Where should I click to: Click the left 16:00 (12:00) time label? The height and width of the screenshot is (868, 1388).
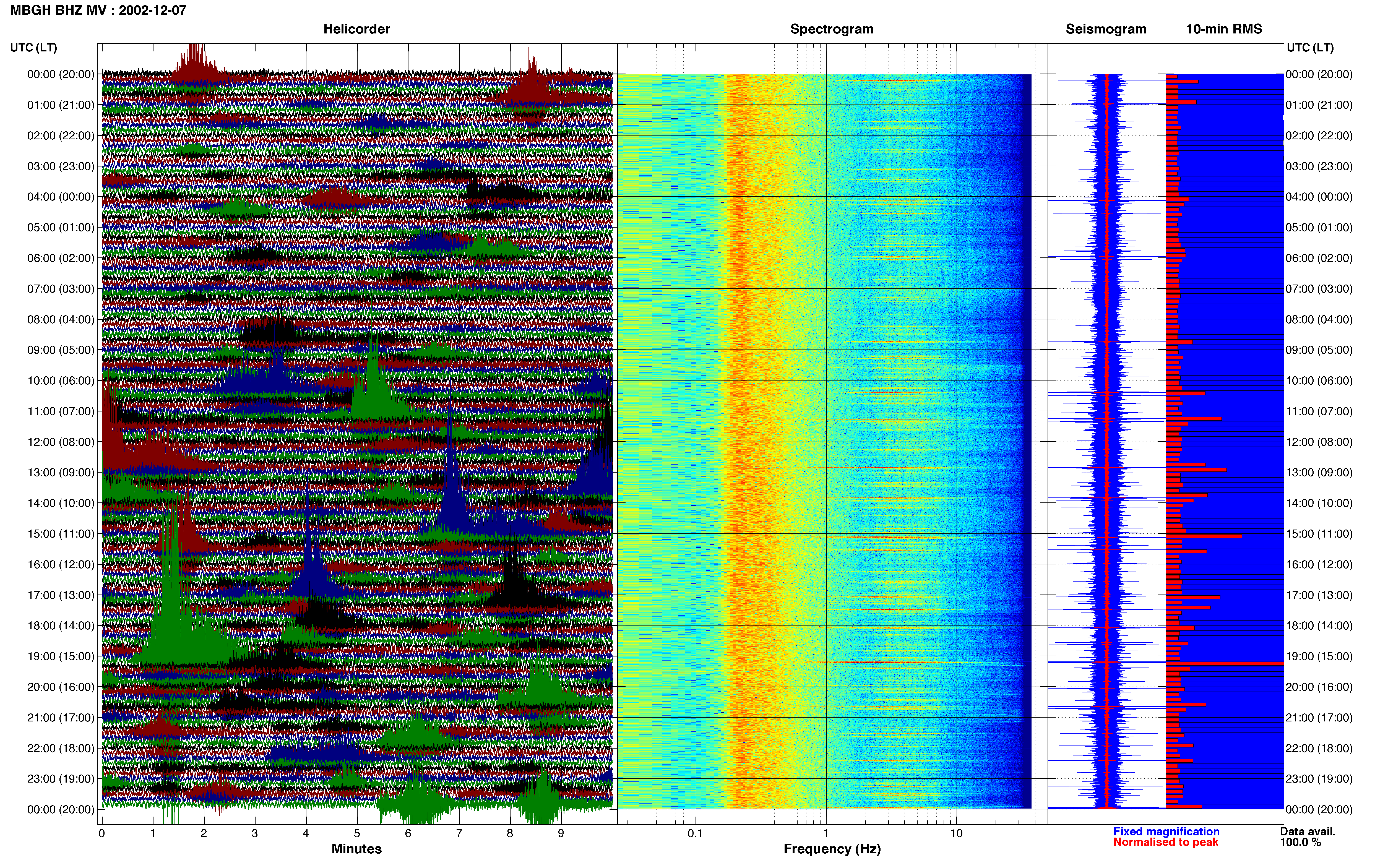click(60, 564)
